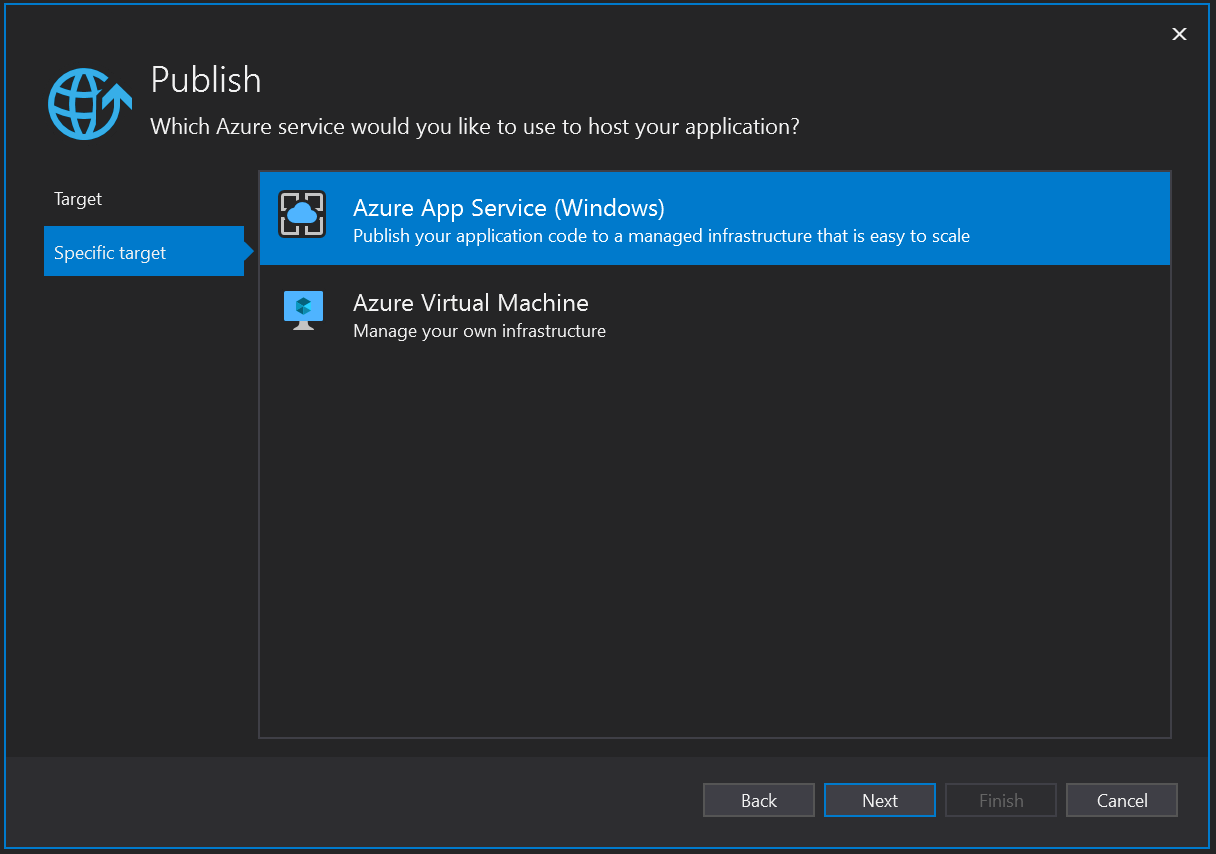Click the Azure Virtual Machine monitor icon
1216x854 pixels.
point(302,310)
